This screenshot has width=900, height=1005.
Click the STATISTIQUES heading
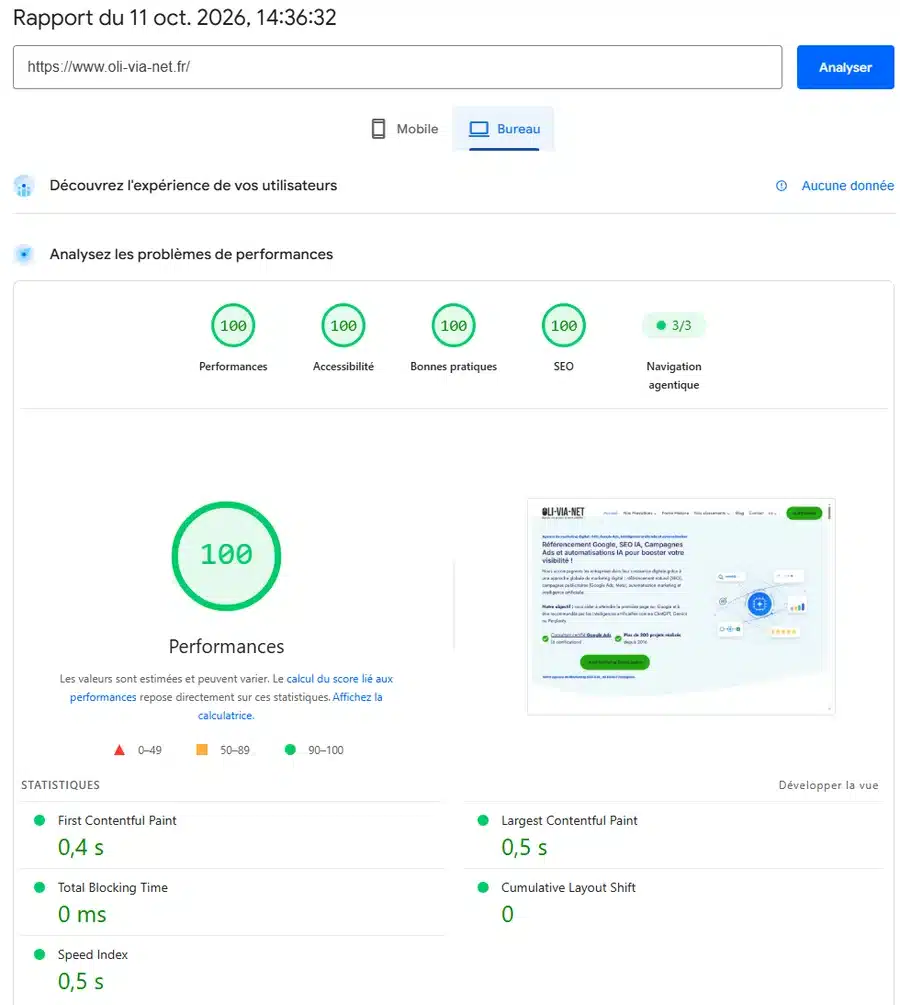point(60,785)
